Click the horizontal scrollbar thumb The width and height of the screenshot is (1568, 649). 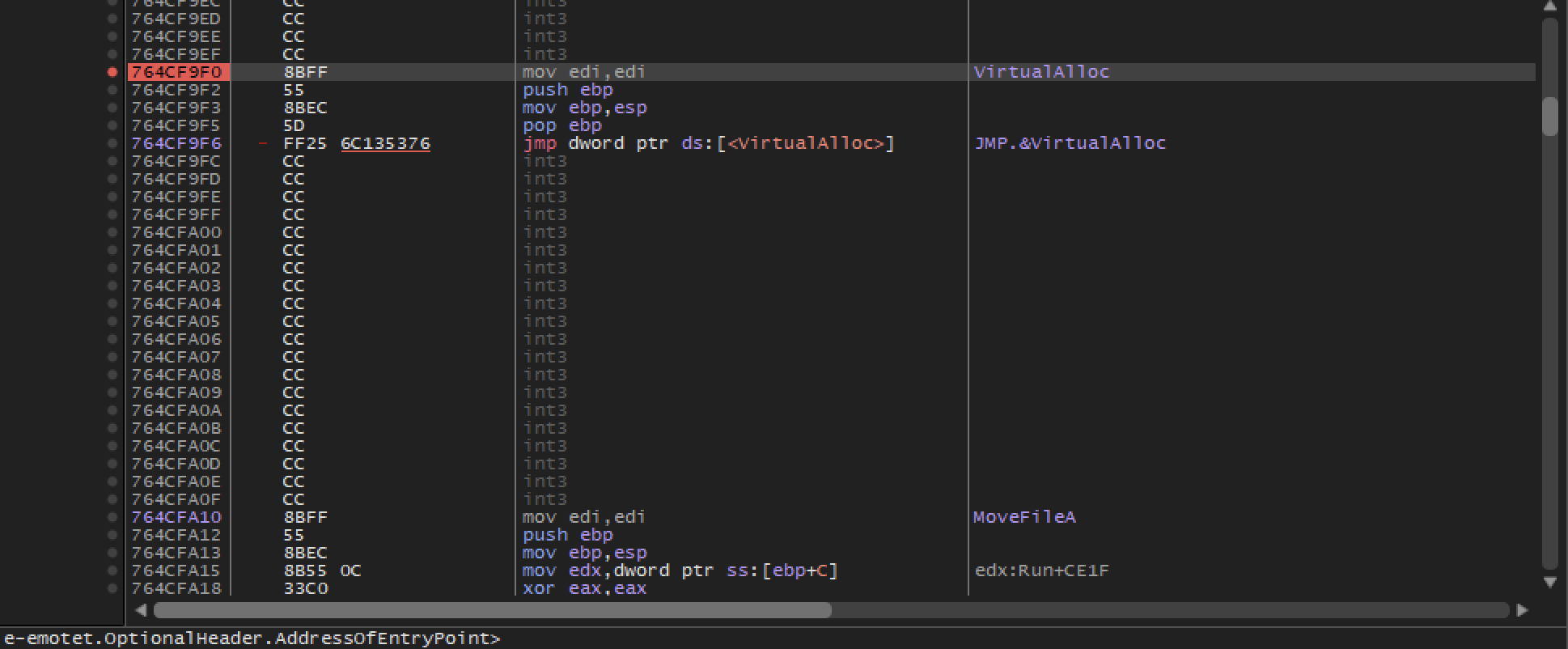click(x=493, y=610)
